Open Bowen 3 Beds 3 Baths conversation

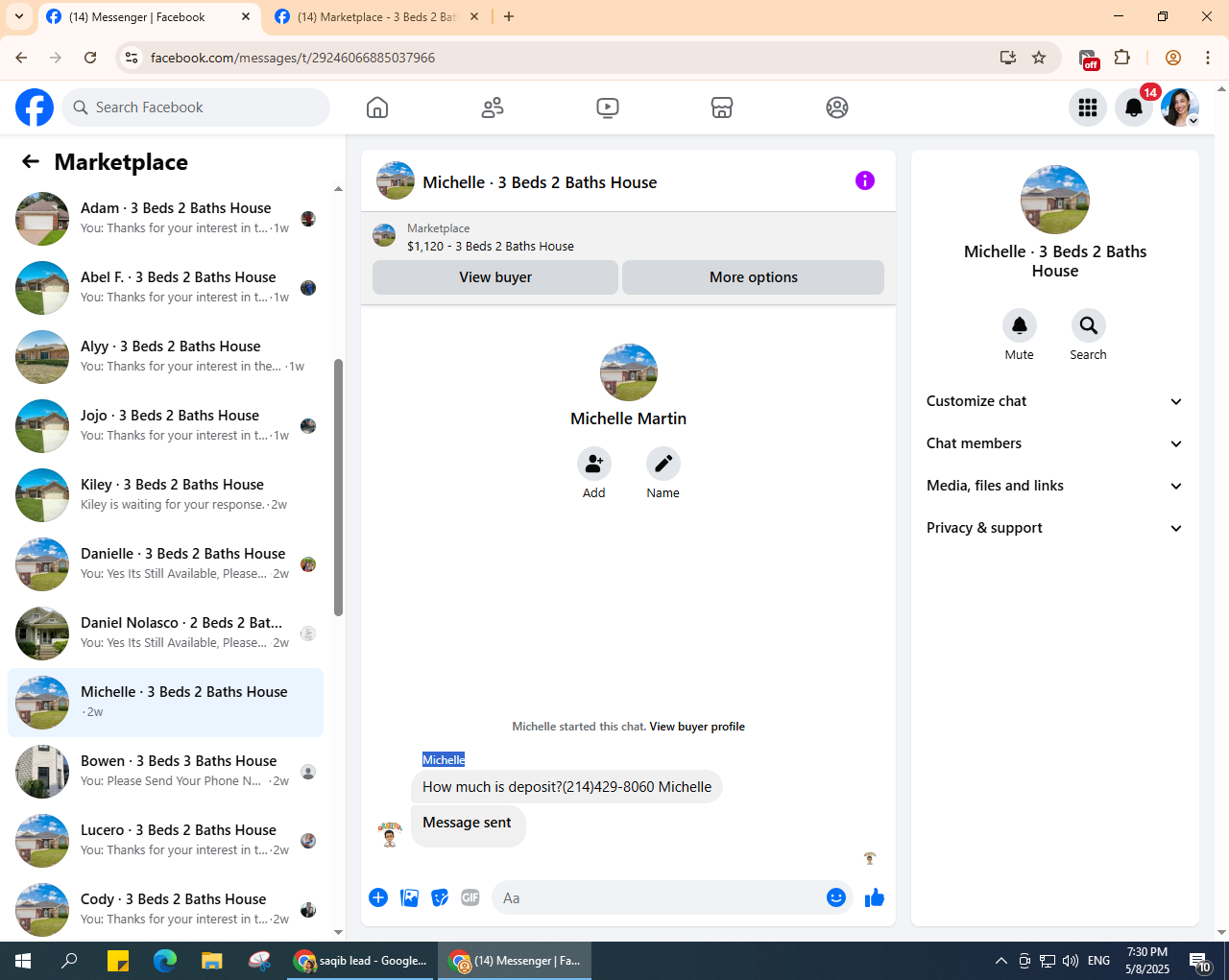click(165, 772)
